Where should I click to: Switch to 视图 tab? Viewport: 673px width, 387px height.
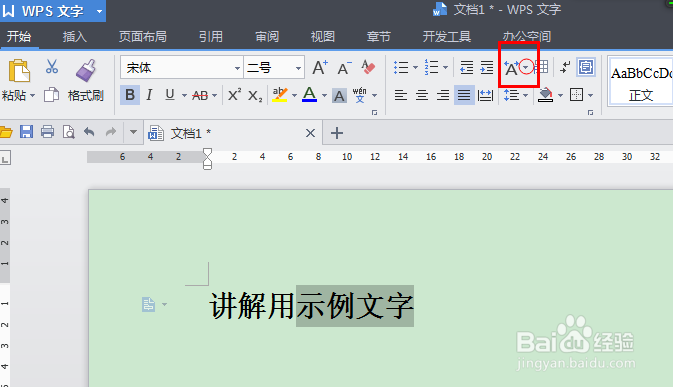pyautogui.click(x=323, y=37)
